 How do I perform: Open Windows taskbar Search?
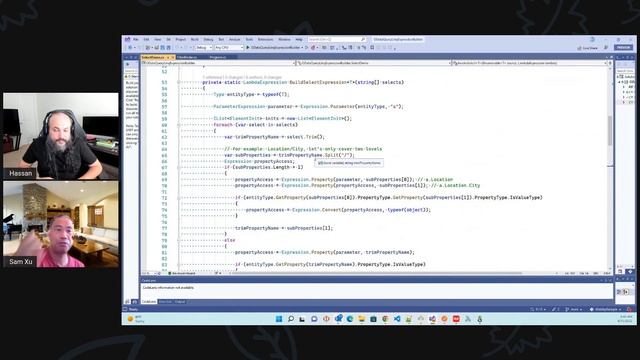(291, 319)
